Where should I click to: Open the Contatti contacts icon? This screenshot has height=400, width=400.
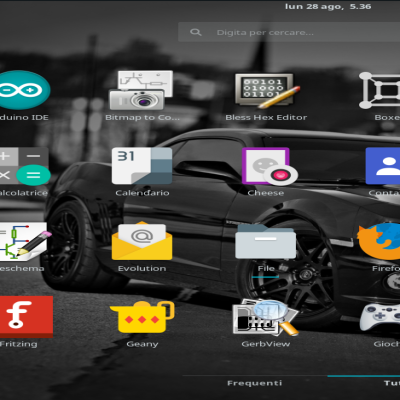click(x=383, y=166)
